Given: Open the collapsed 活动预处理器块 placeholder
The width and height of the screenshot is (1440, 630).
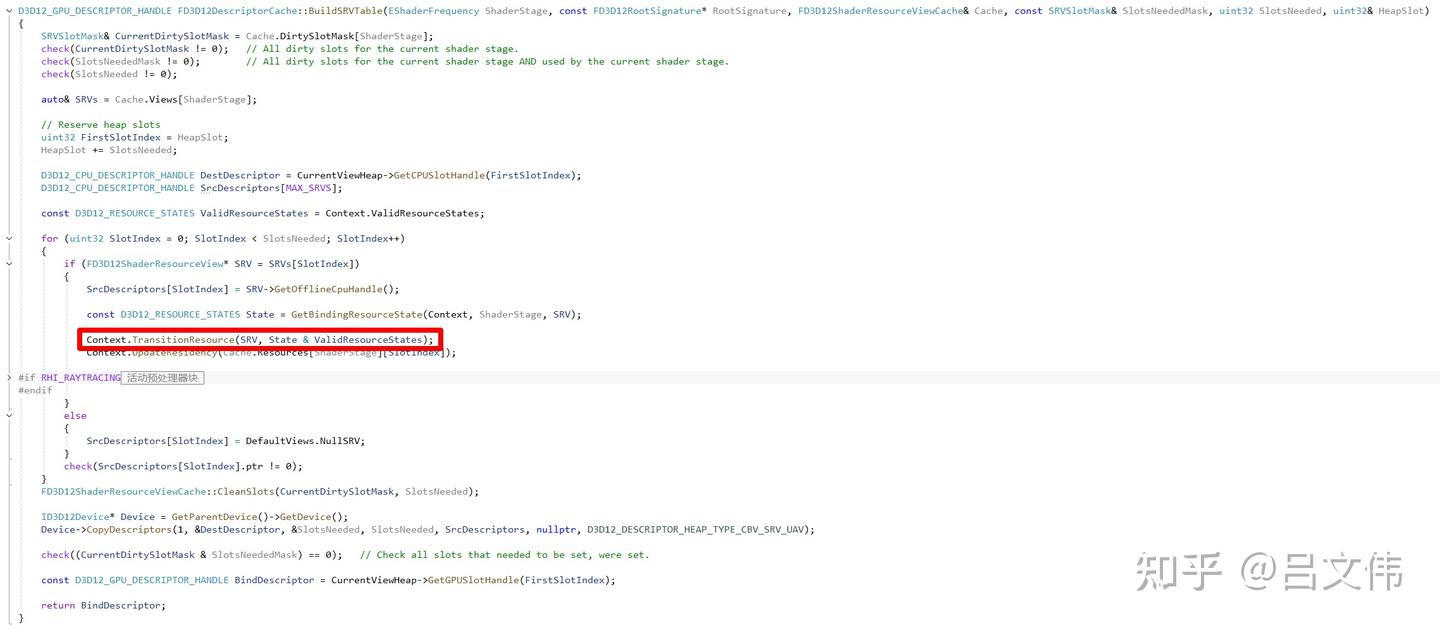Looking at the screenshot, I should (x=162, y=378).
